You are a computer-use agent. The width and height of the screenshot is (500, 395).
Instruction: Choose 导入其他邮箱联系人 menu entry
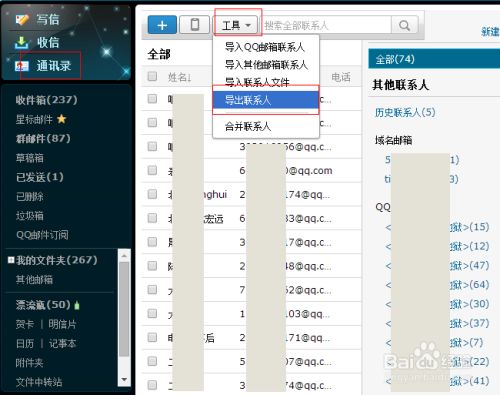click(x=266, y=65)
